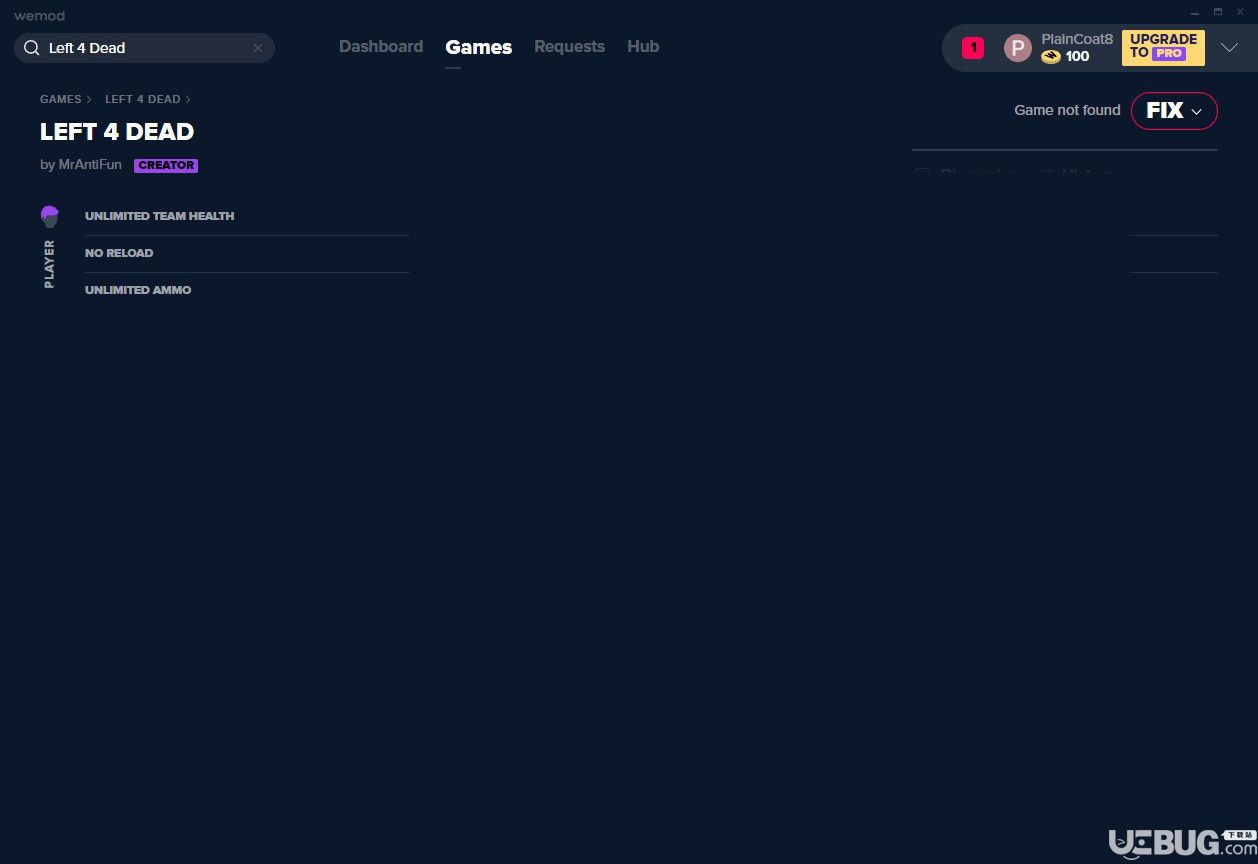Click the purple CREATOR badge
This screenshot has height=864, width=1258.
(x=166, y=166)
